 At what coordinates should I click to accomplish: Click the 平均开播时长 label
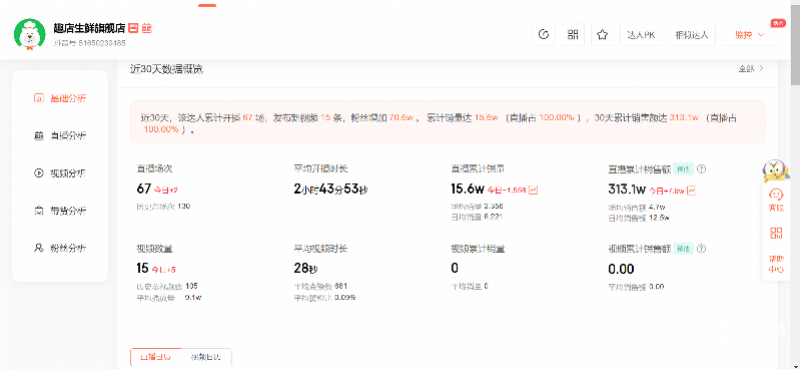[320, 168]
